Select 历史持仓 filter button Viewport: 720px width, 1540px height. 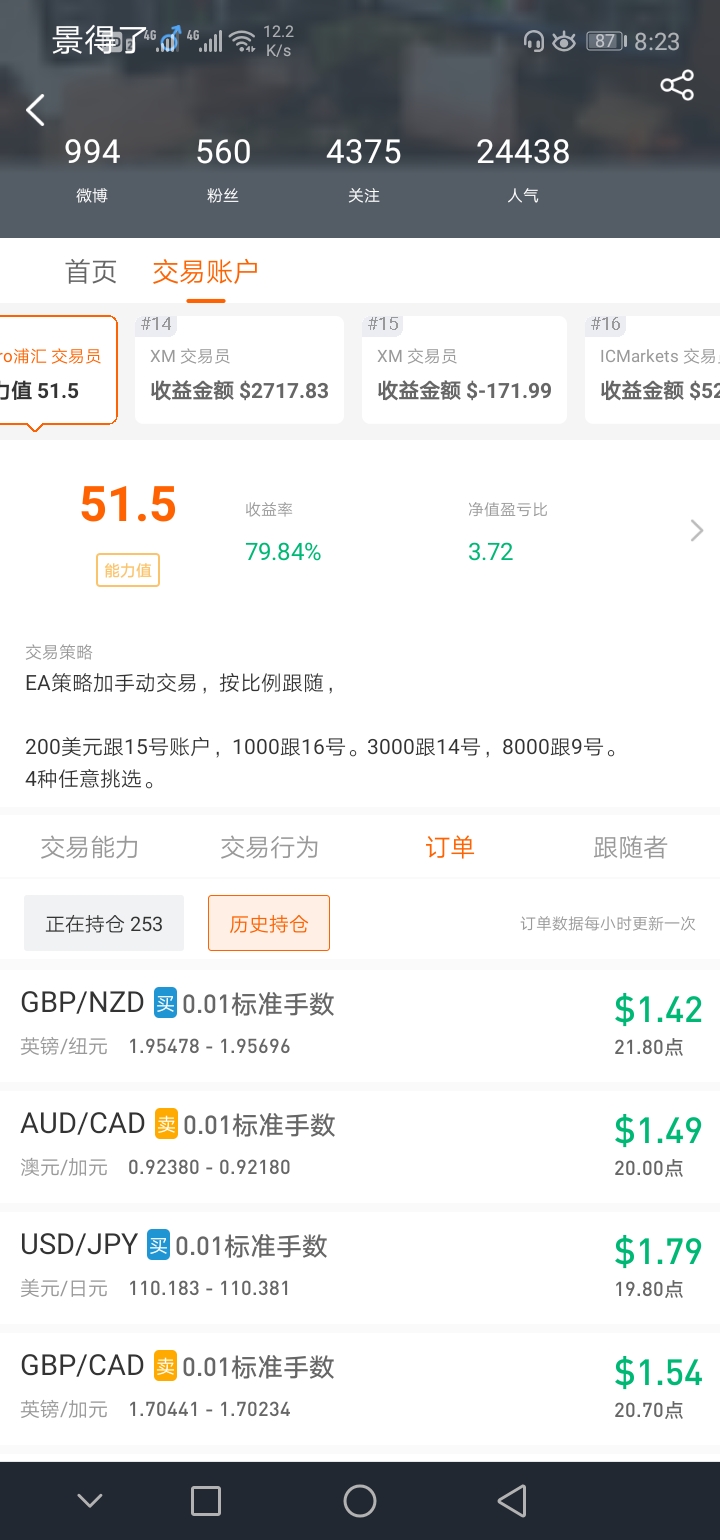point(269,923)
